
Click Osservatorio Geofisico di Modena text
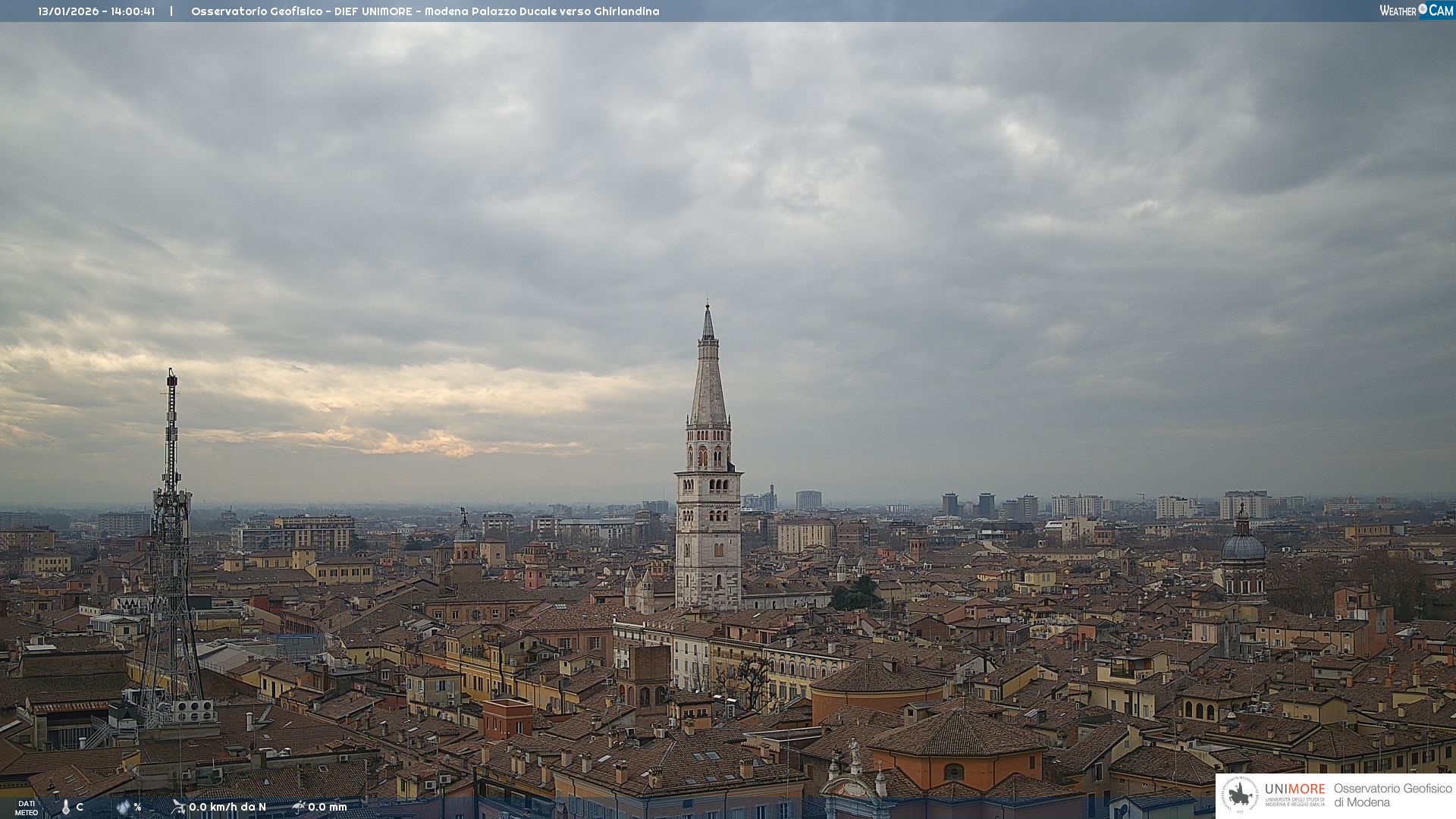click(1392, 795)
